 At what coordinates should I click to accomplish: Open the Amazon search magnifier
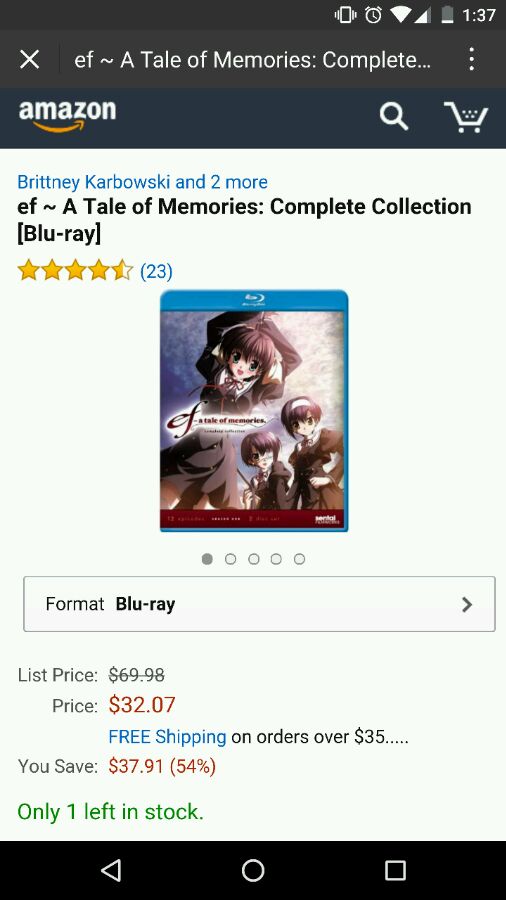click(394, 117)
